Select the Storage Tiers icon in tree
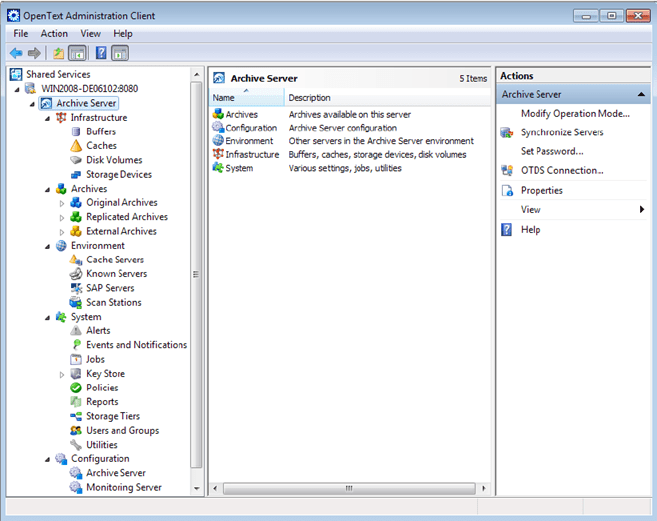Screen dimensions: 657x521 [x=76, y=416]
